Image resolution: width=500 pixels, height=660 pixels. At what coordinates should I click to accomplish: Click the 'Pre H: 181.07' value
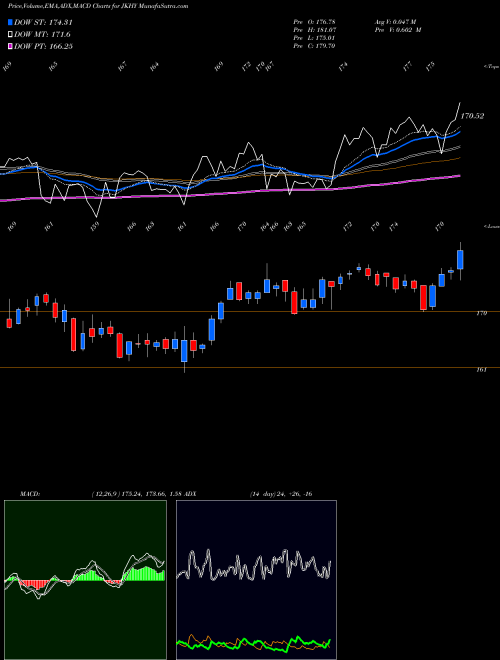[314, 30]
